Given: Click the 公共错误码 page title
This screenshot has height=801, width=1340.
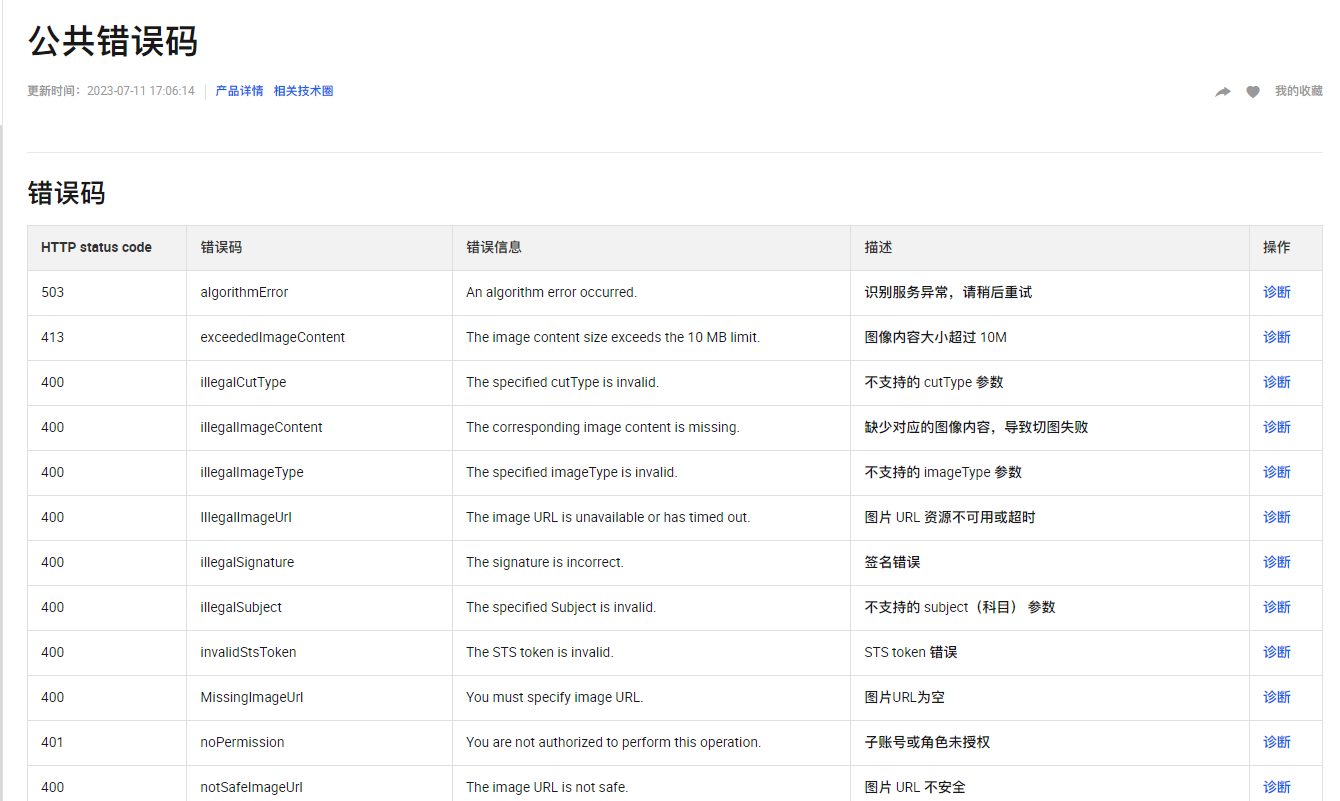Looking at the screenshot, I should pos(113,42).
